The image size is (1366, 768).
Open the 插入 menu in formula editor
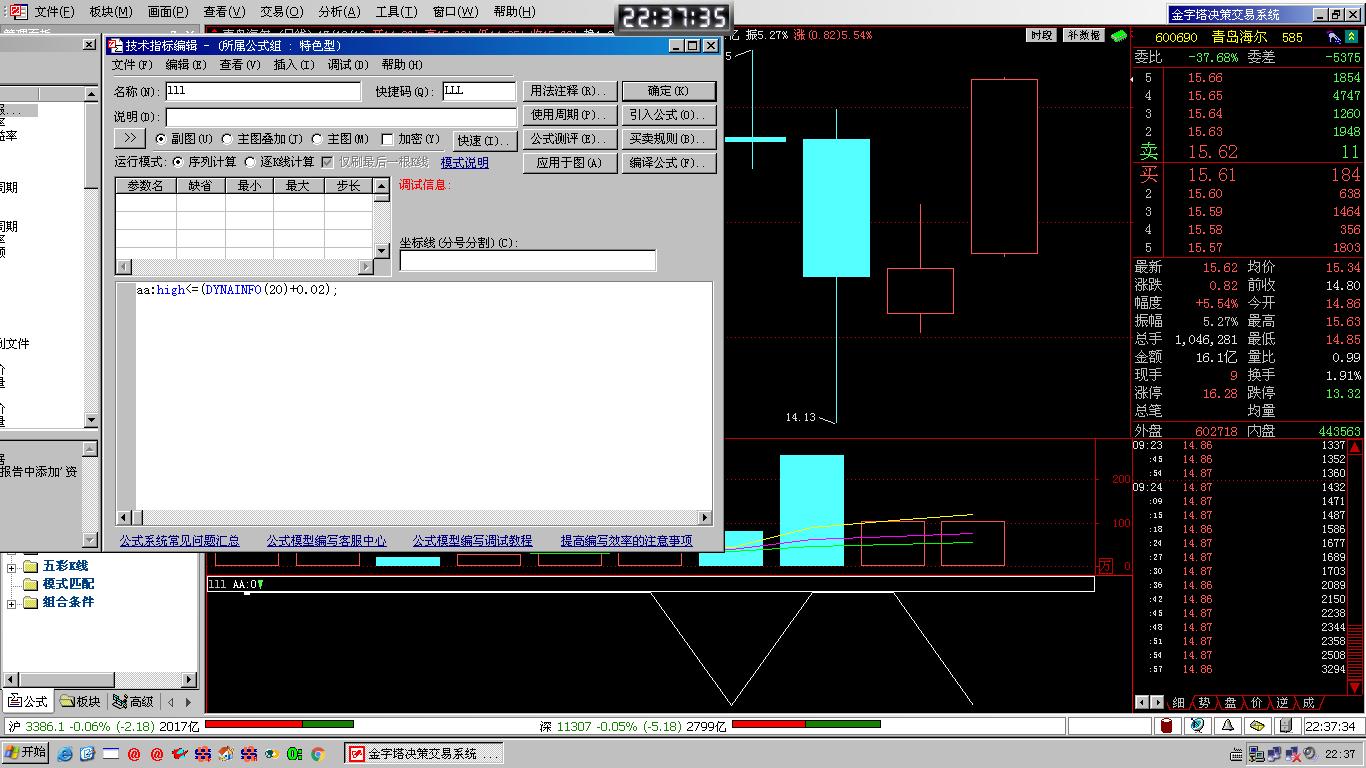point(293,65)
